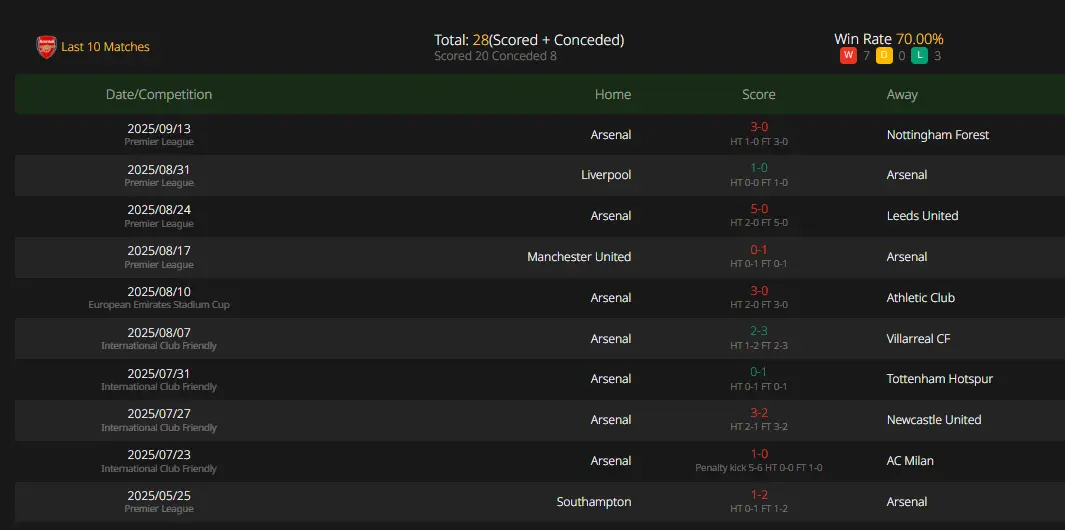Select the Date/Competition column header

(x=159, y=94)
